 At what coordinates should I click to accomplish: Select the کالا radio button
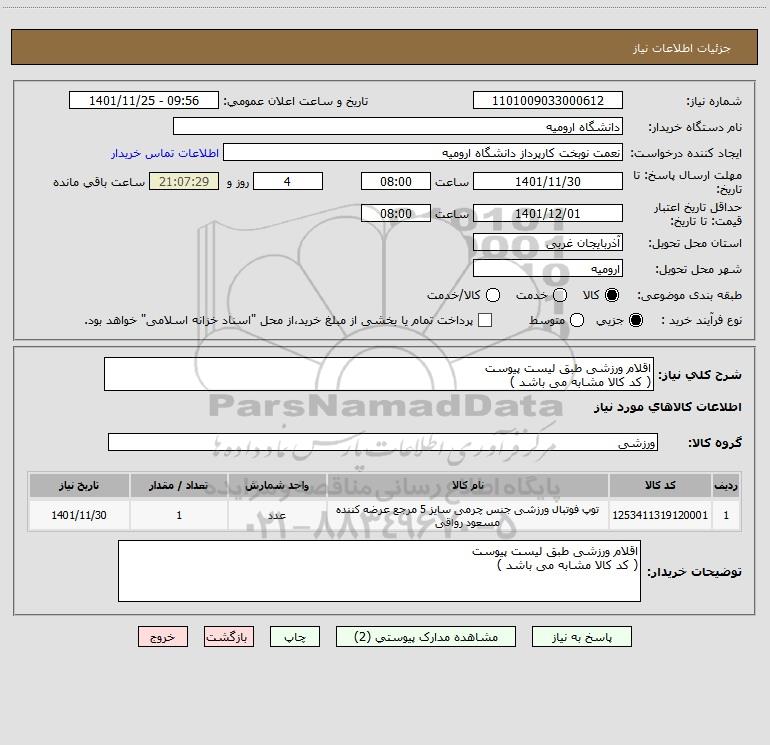[612, 295]
